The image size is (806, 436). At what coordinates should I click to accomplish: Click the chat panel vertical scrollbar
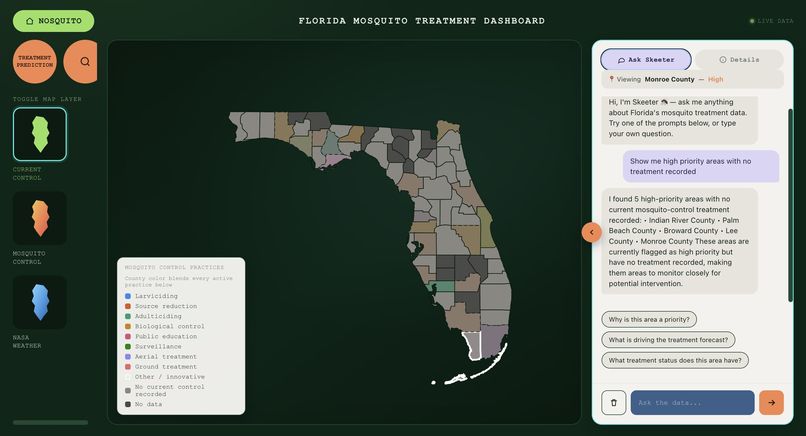[791, 205]
